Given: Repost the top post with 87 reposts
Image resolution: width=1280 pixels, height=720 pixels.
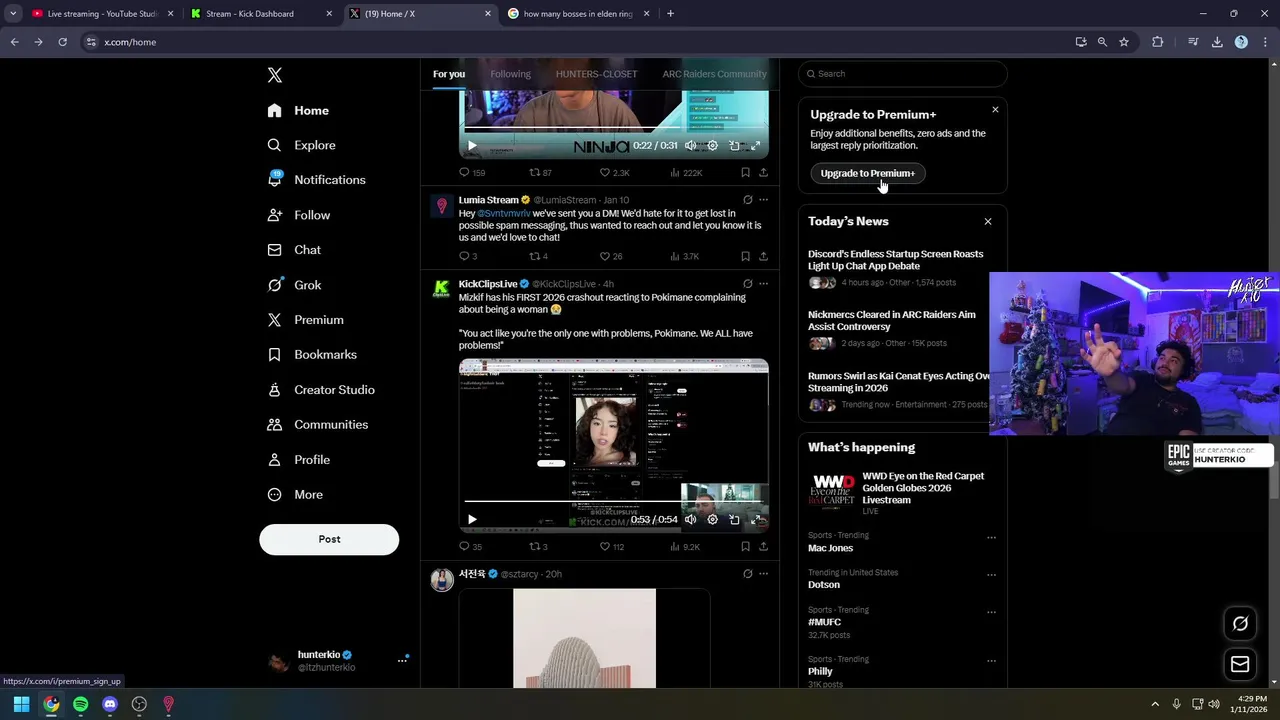Looking at the screenshot, I should 534,172.
